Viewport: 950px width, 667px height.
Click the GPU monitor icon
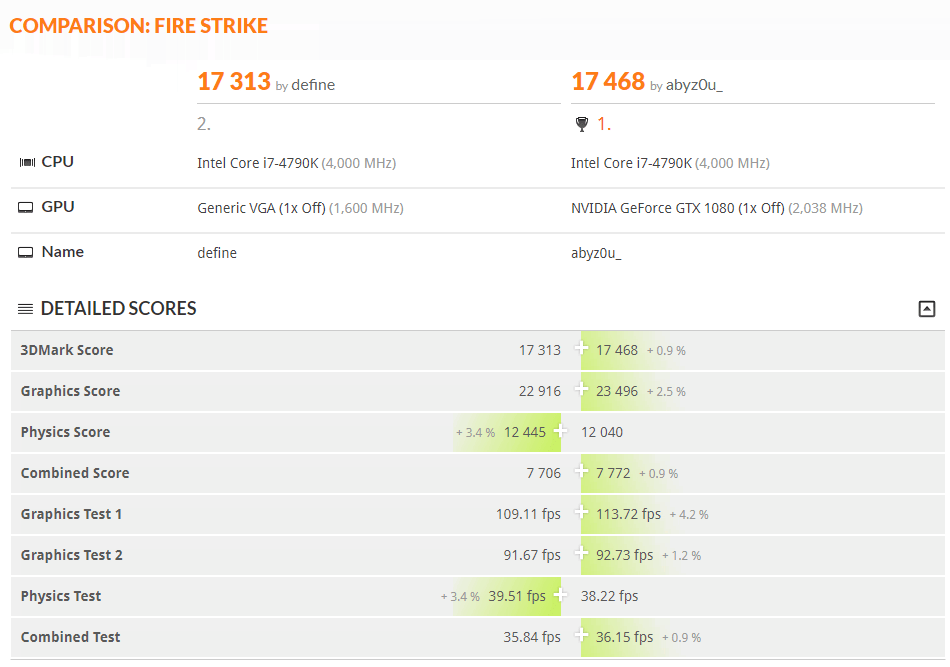(25, 208)
